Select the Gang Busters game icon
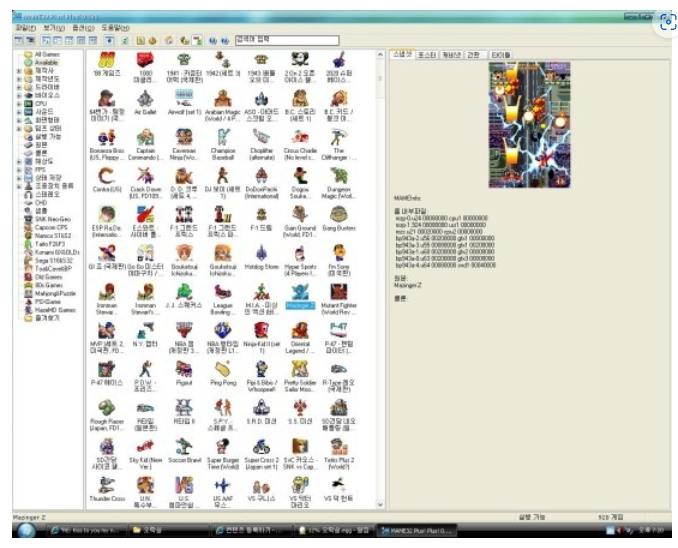This screenshot has height=548, width=678. (x=339, y=219)
